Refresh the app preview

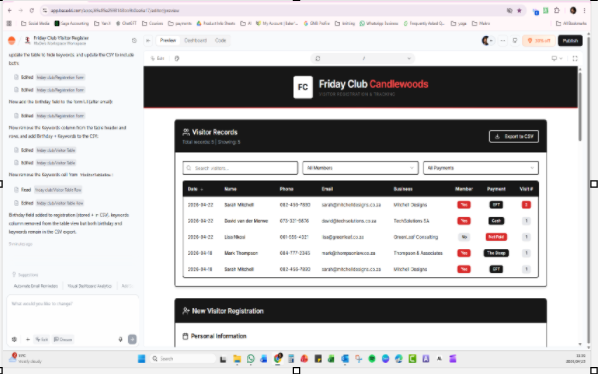point(318,58)
